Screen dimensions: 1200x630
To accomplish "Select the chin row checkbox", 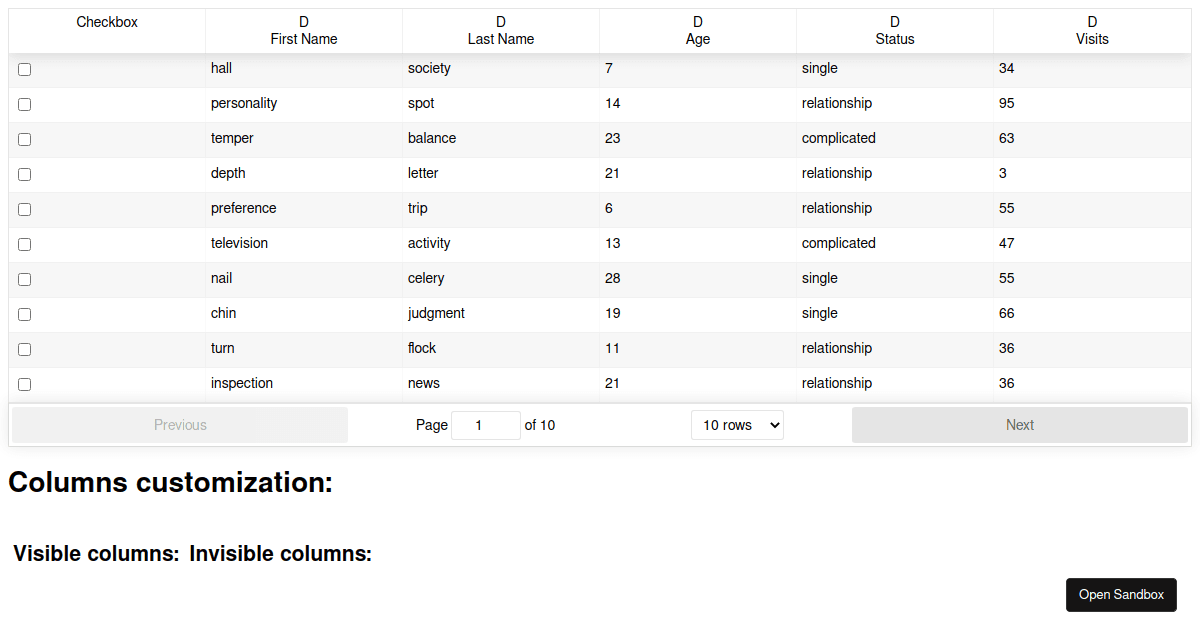I will click(25, 315).
